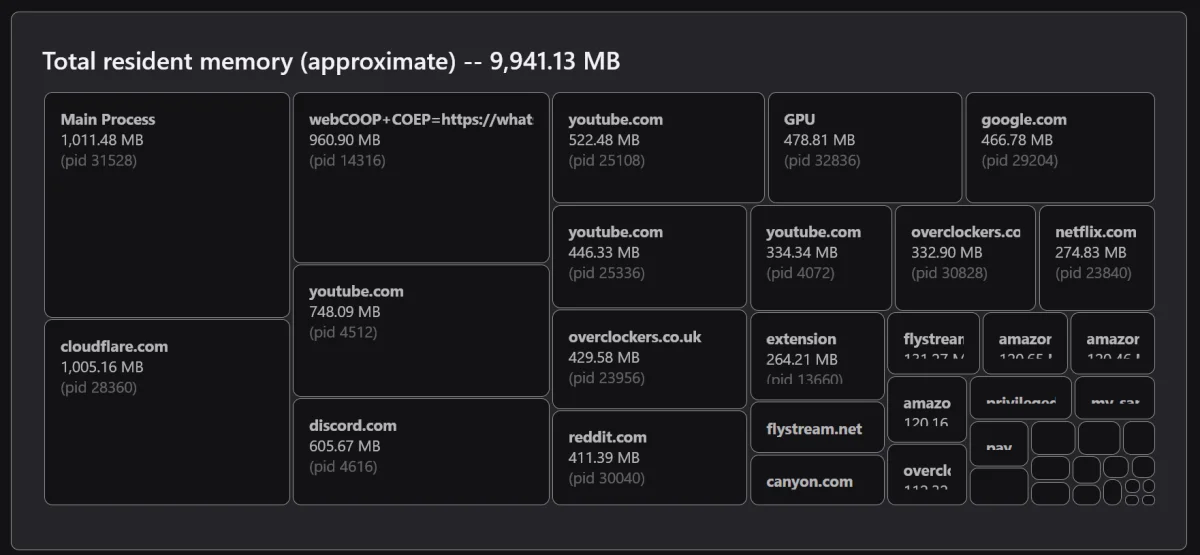Click the "1,011.48 MB" value
The image size is (1200, 555).
tap(101, 140)
